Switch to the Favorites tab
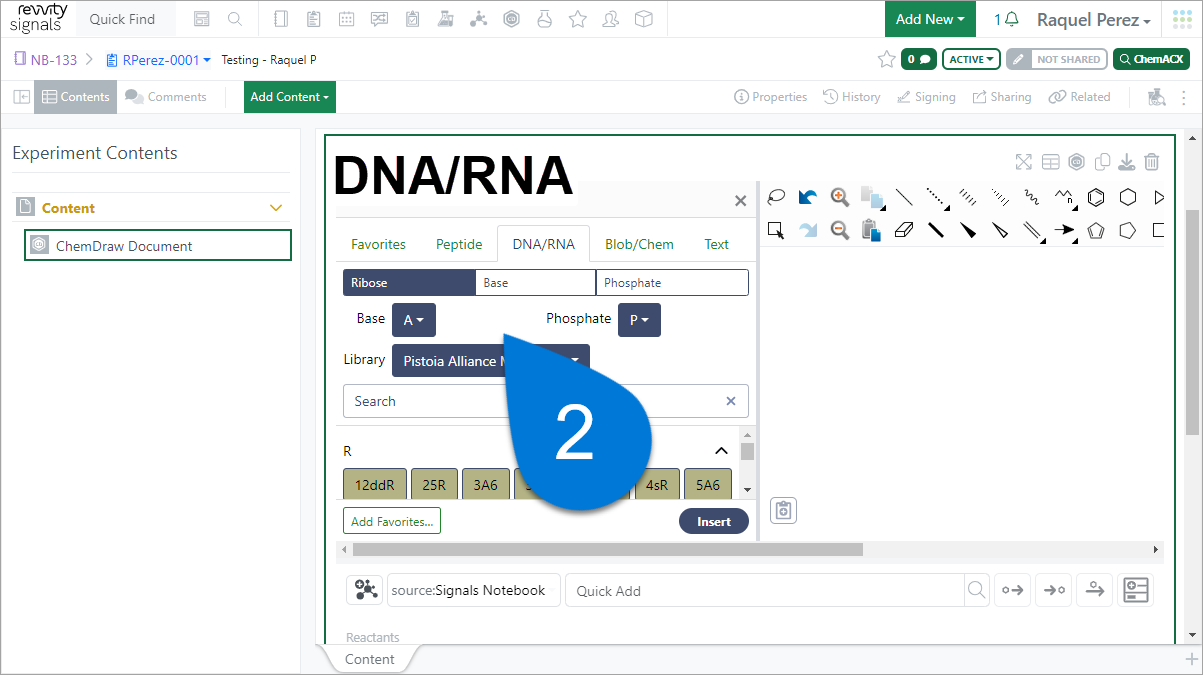 tap(378, 244)
